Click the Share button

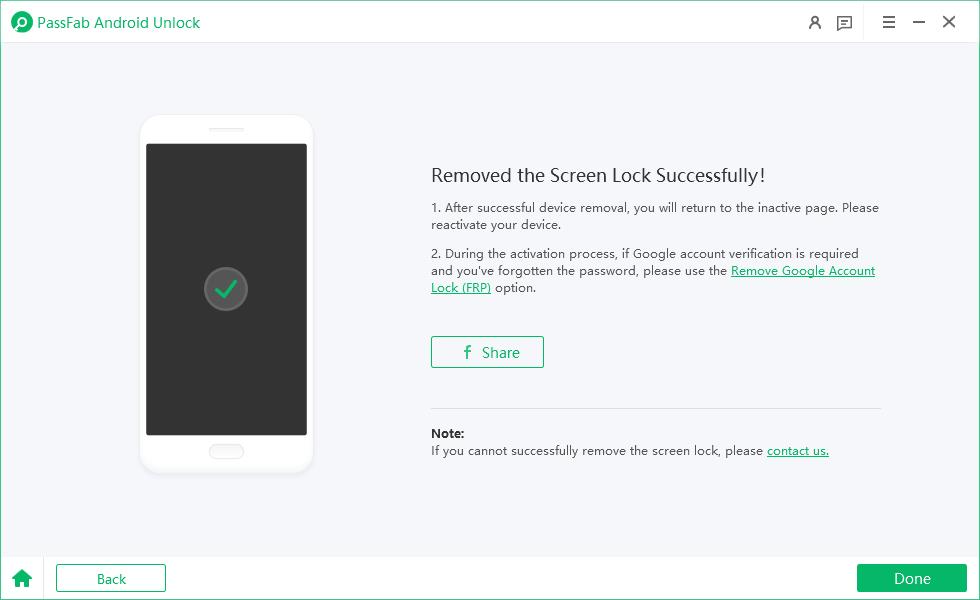[x=487, y=352]
